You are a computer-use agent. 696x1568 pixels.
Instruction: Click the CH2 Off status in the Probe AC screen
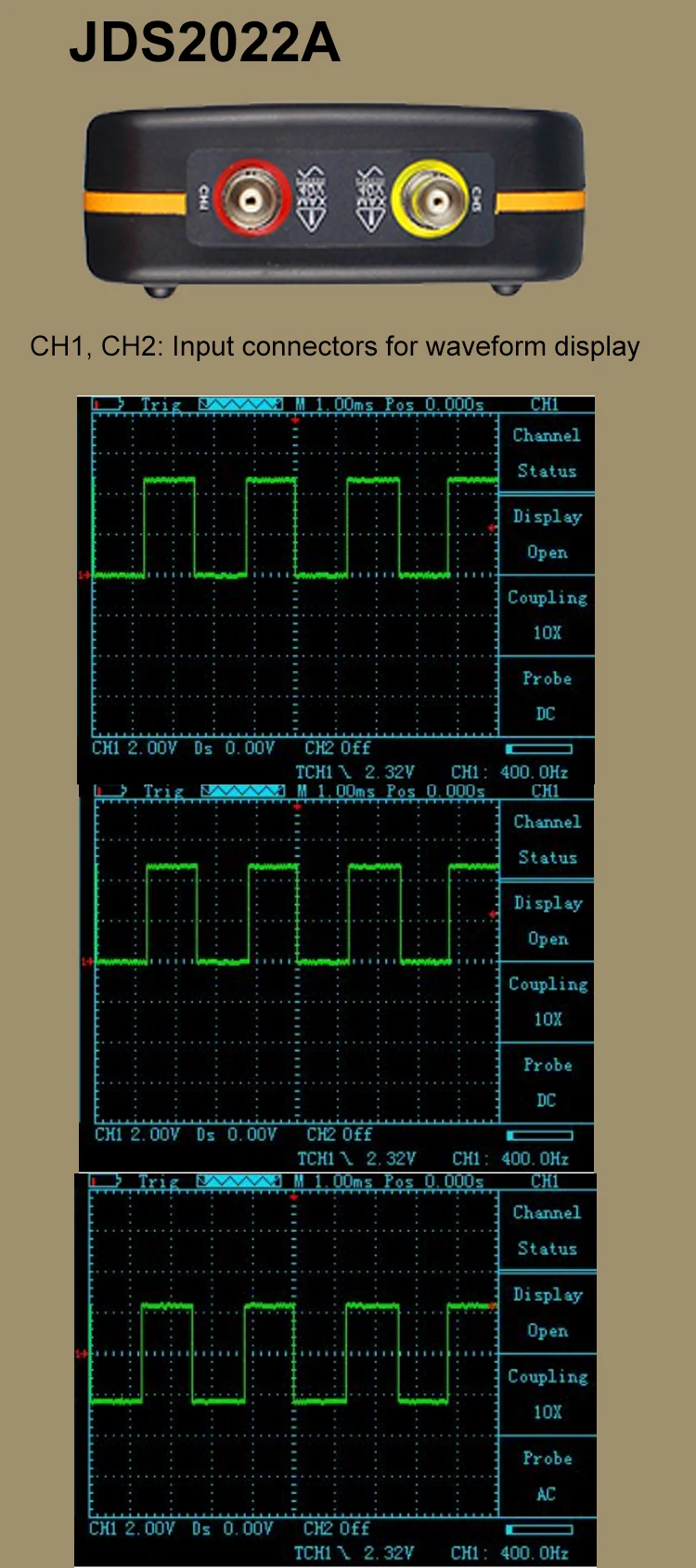[336, 1528]
